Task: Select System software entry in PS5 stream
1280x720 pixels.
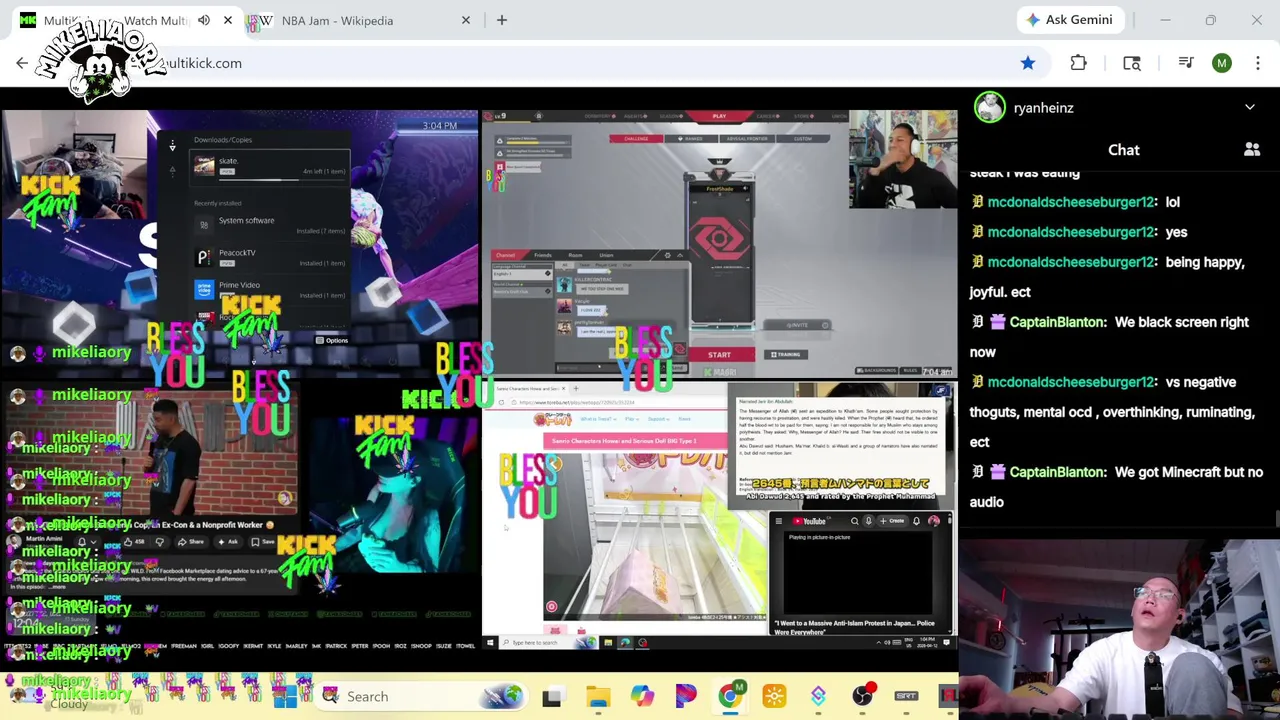Action: pyautogui.click(x=270, y=225)
